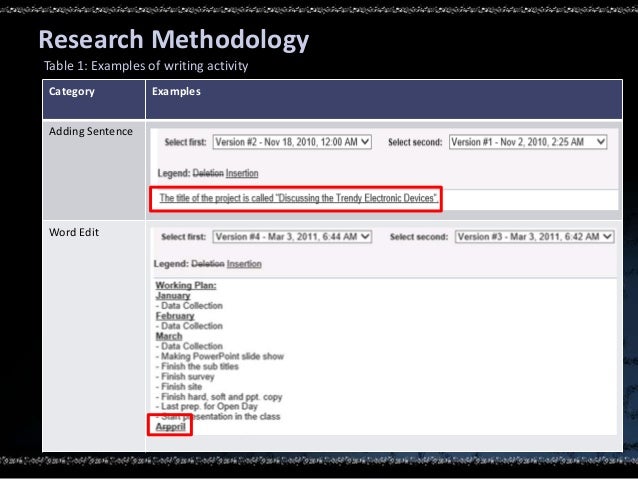638x479 pixels.
Task: Click the underlined March heading
Action: tap(169, 336)
